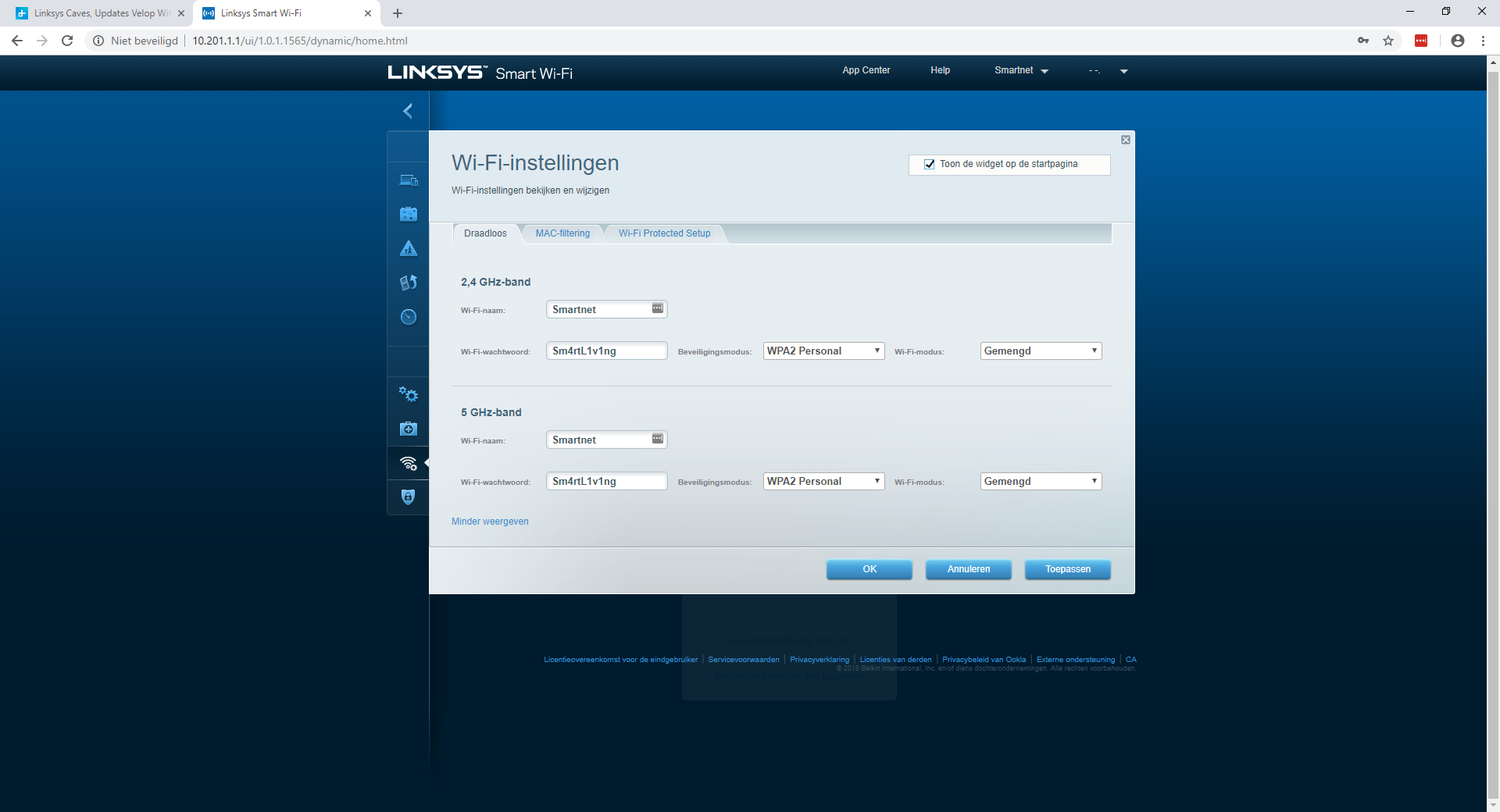
Task: Open the Troubleshooting sidebar icon
Action: [409, 429]
